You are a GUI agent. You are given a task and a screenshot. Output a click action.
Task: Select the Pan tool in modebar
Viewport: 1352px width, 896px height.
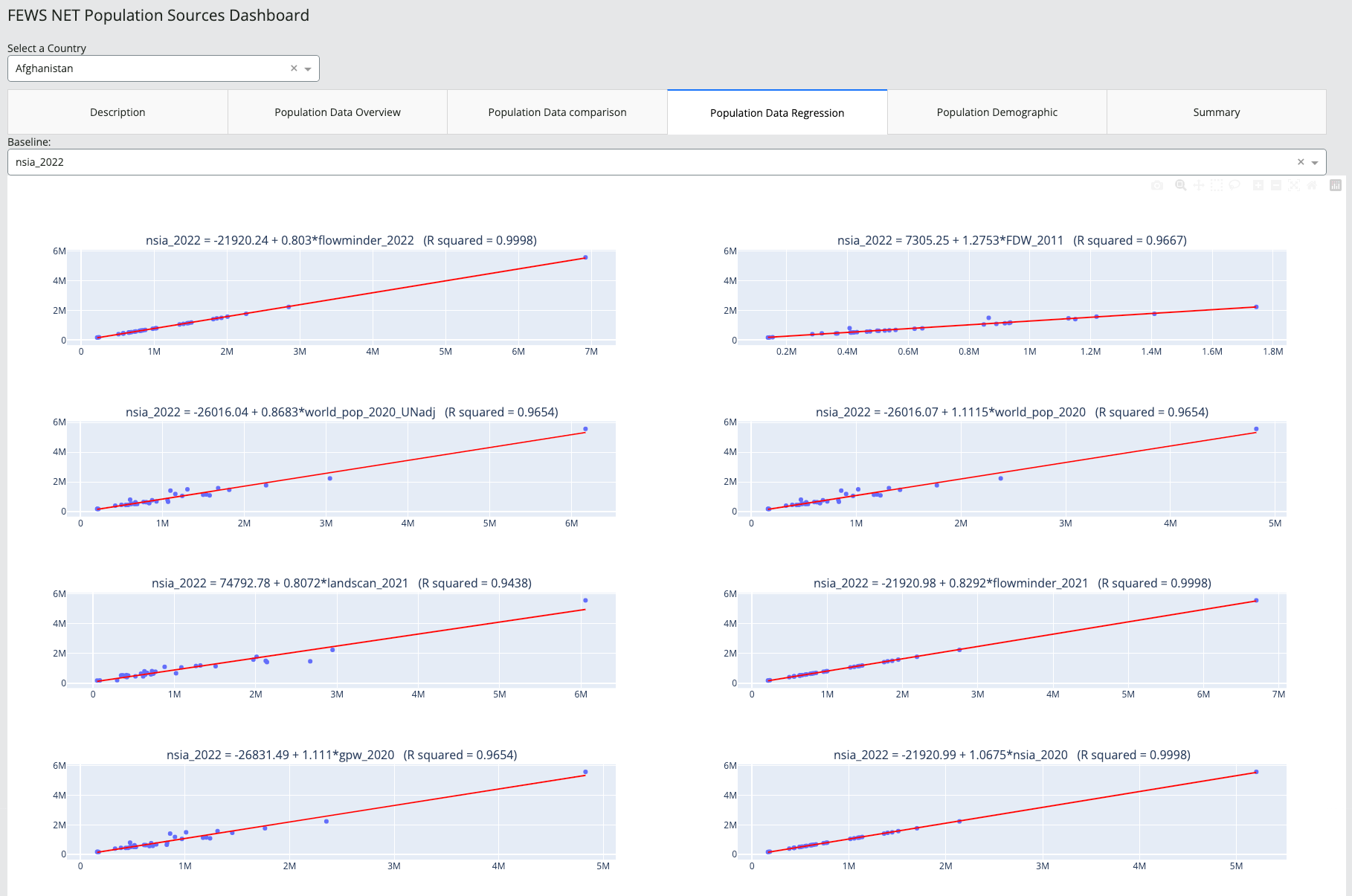pyautogui.click(x=1199, y=185)
